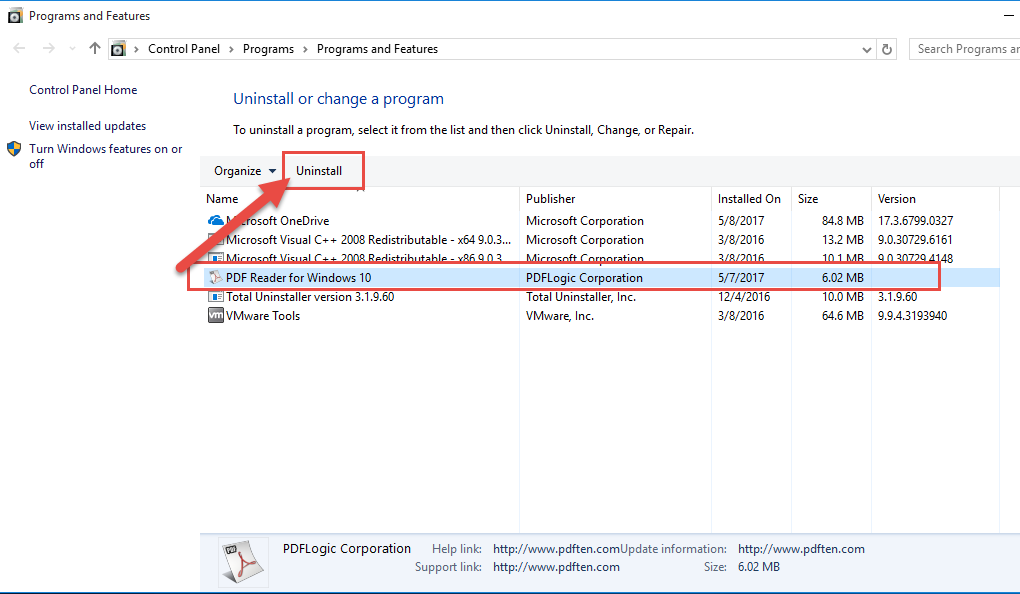Click the Total Uninstaller program icon
Viewport: 1020px width, 594px height.
(x=215, y=297)
